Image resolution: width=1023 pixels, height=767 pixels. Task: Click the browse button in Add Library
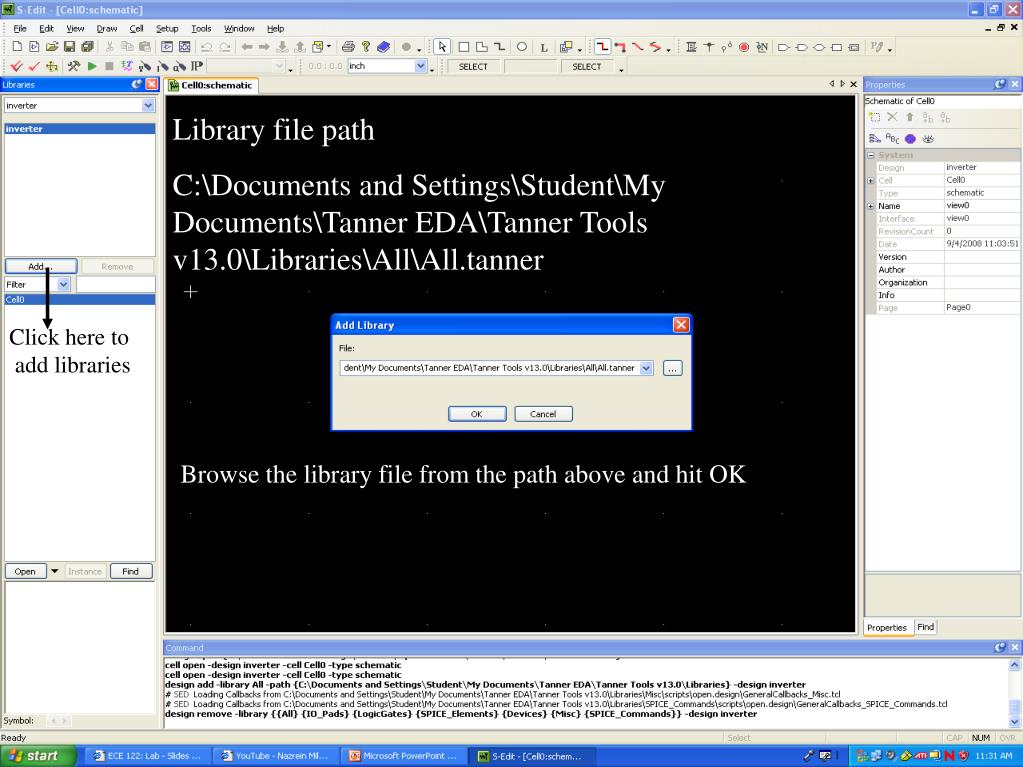[672, 368]
